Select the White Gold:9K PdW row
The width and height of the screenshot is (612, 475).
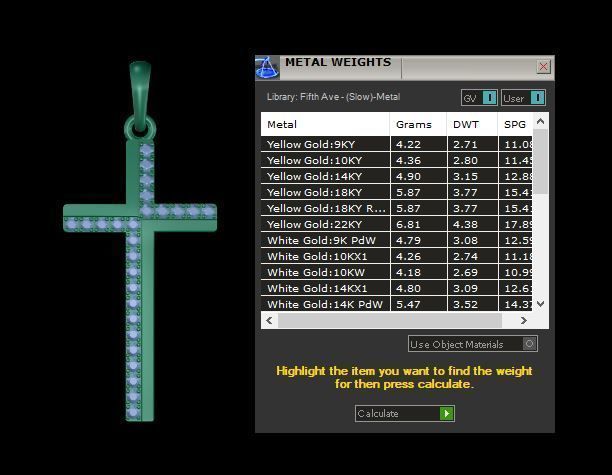point(397,240)
